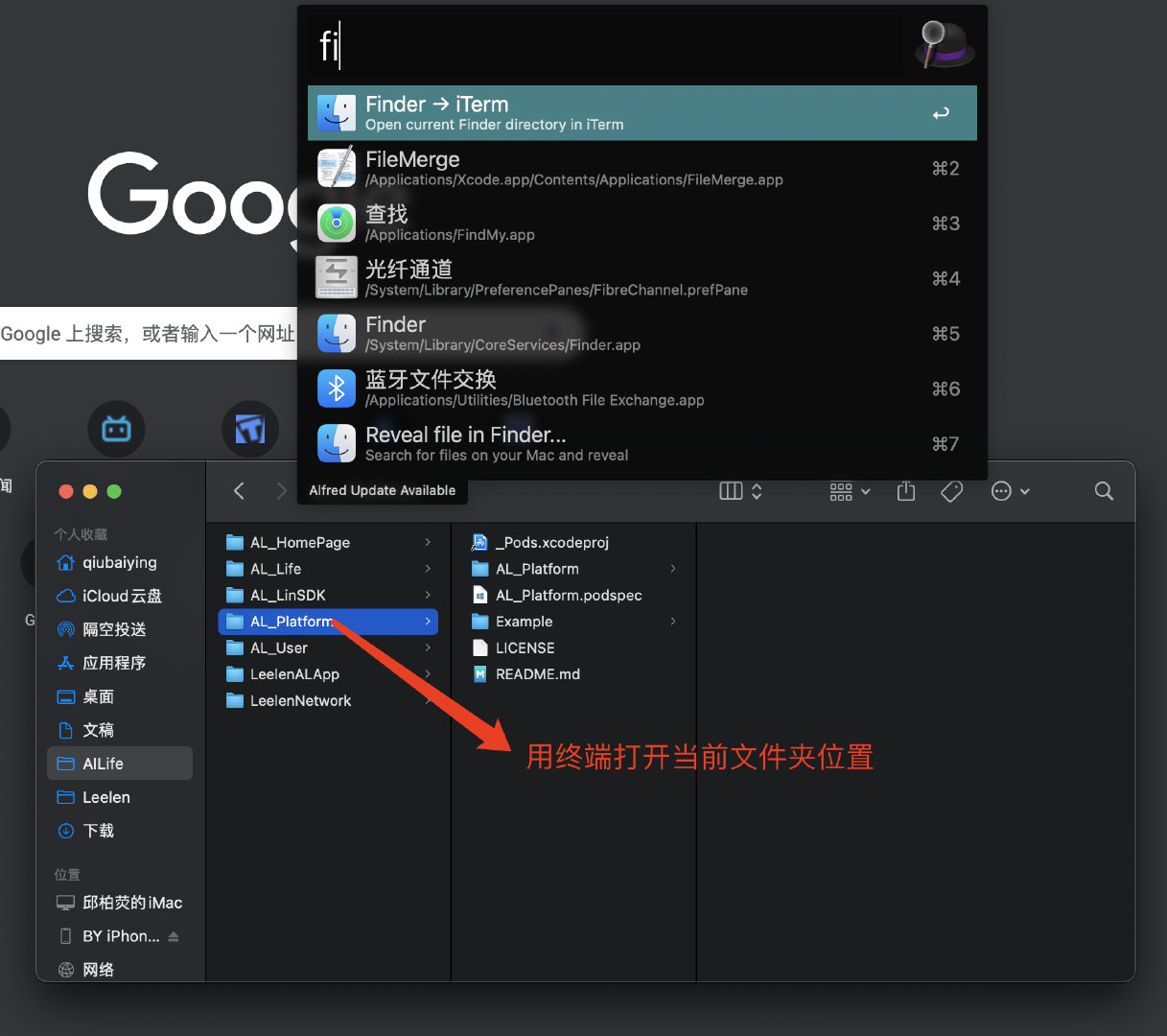
Task: Open qiubaiying home folder in sidebar
Action: [x=120, y=562]
